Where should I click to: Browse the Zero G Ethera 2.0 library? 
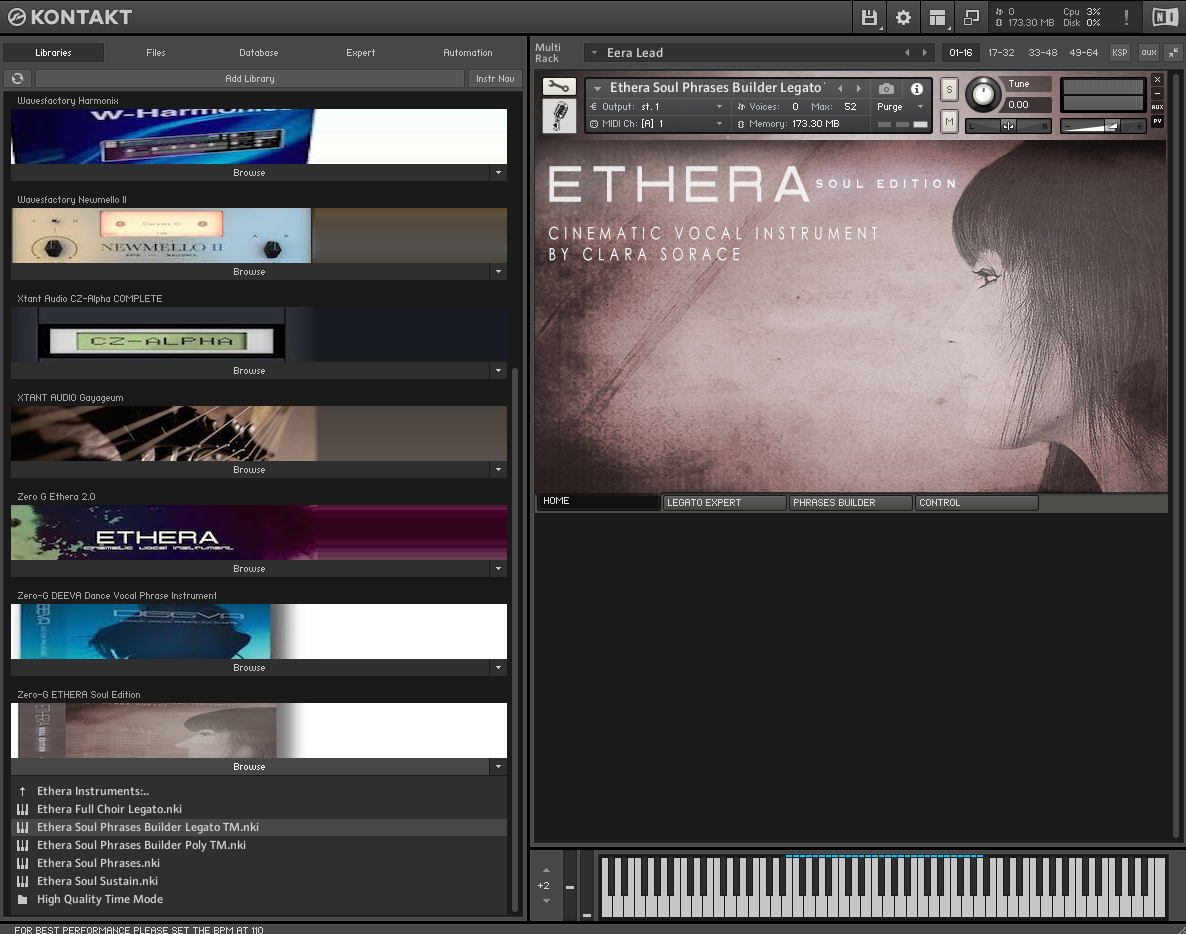pyautogui.click(x=250, y=569)
